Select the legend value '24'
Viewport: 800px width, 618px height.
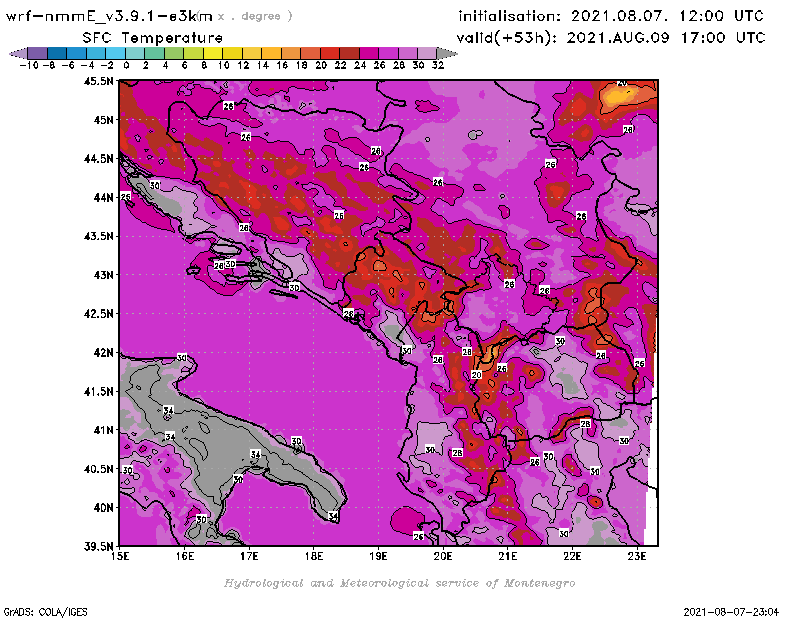[360, 66]
